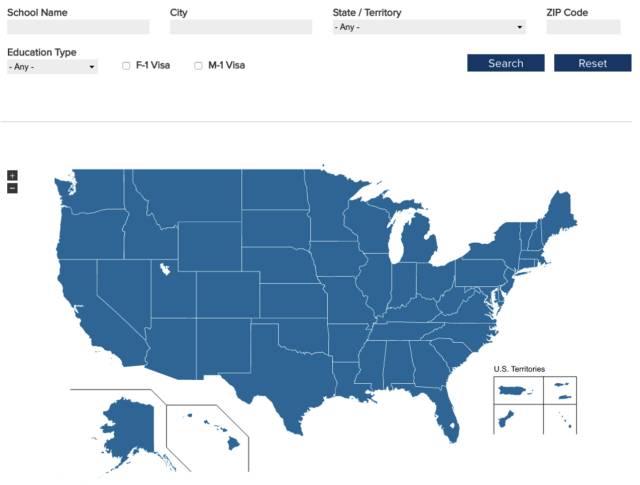Screen dimensions: 640x485
Task: Click the Reset button
Action: 593,63
